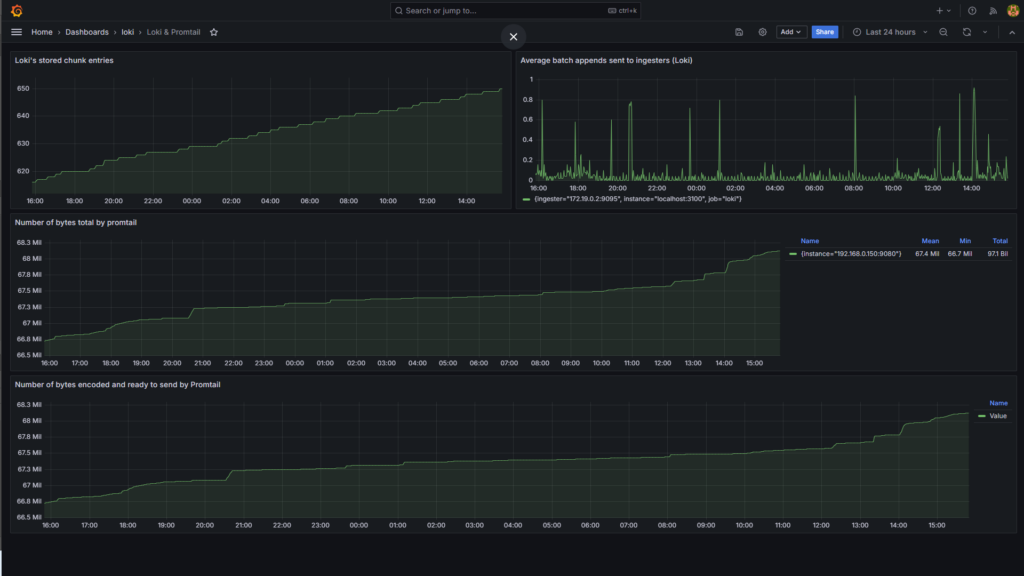Open Loki's stored chunk entries panel title

coord(64,60)
